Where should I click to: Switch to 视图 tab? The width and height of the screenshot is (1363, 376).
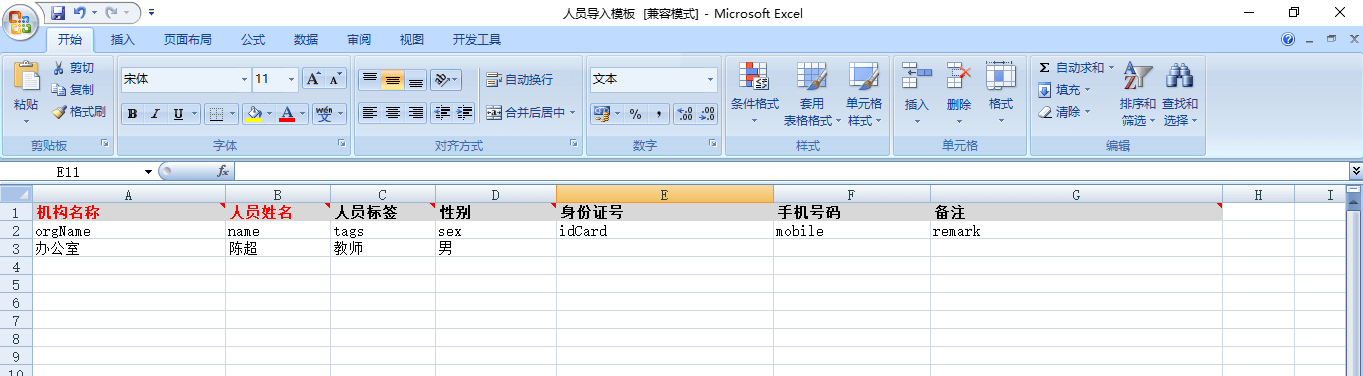point(412,40)
